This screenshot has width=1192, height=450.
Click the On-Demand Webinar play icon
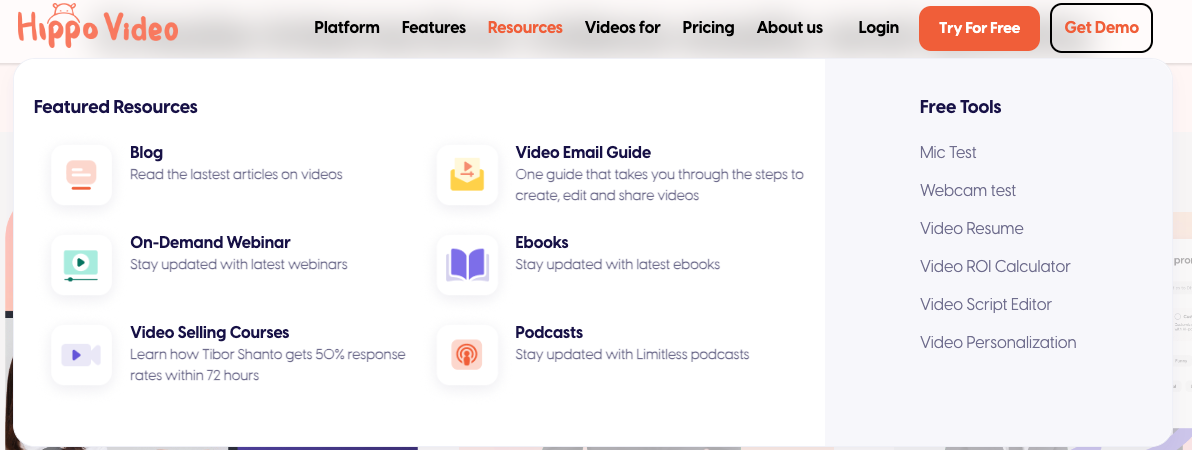tap(81, 265)
